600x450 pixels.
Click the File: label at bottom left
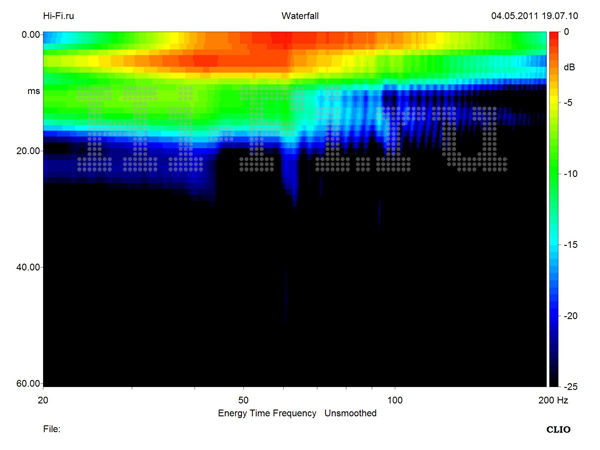tap(51, 428)
